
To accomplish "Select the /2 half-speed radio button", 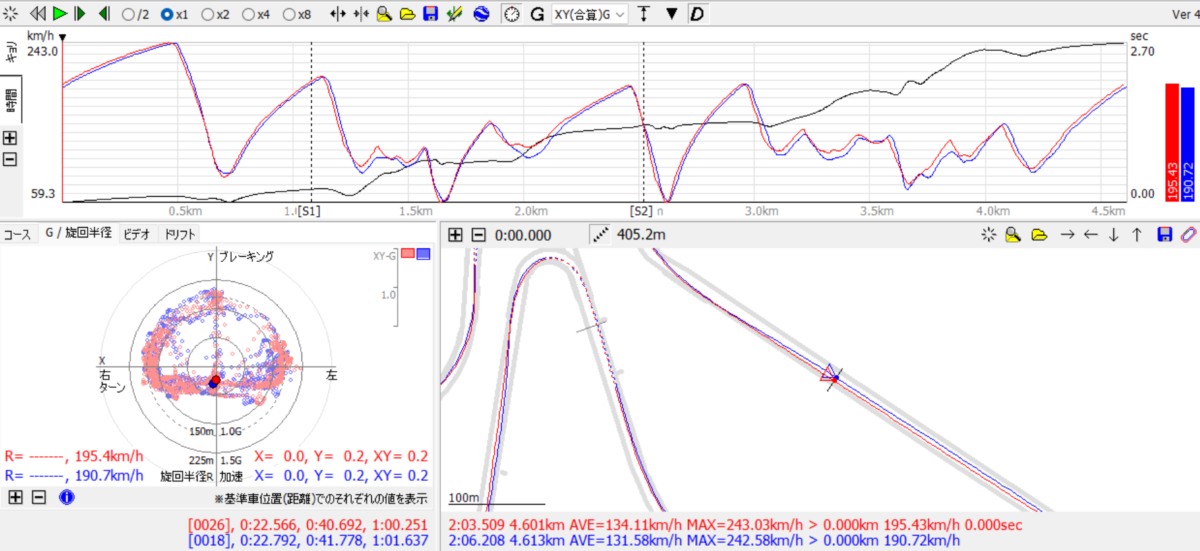I will [x=128, y=15].
